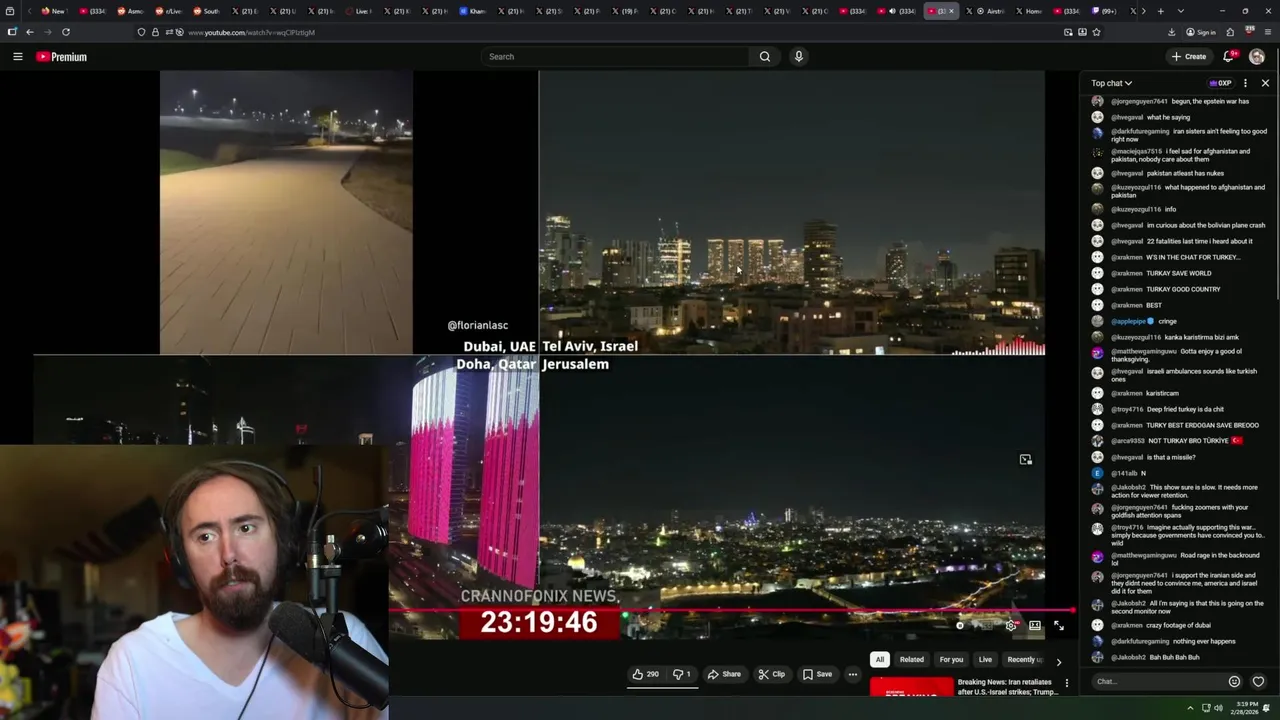Toggle the 0XP badge in chat header
Screen dimensions: 1280x720
1220,83
